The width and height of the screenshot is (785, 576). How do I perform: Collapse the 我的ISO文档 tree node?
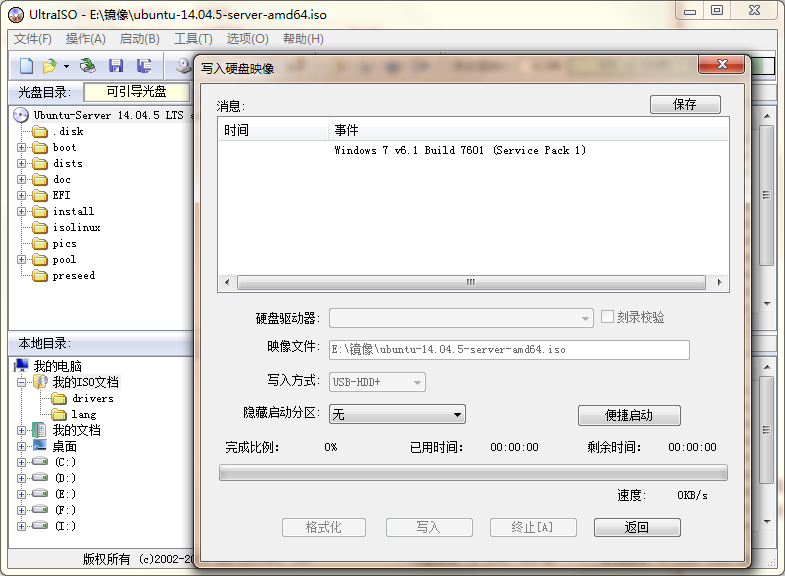tap(22, 382)
